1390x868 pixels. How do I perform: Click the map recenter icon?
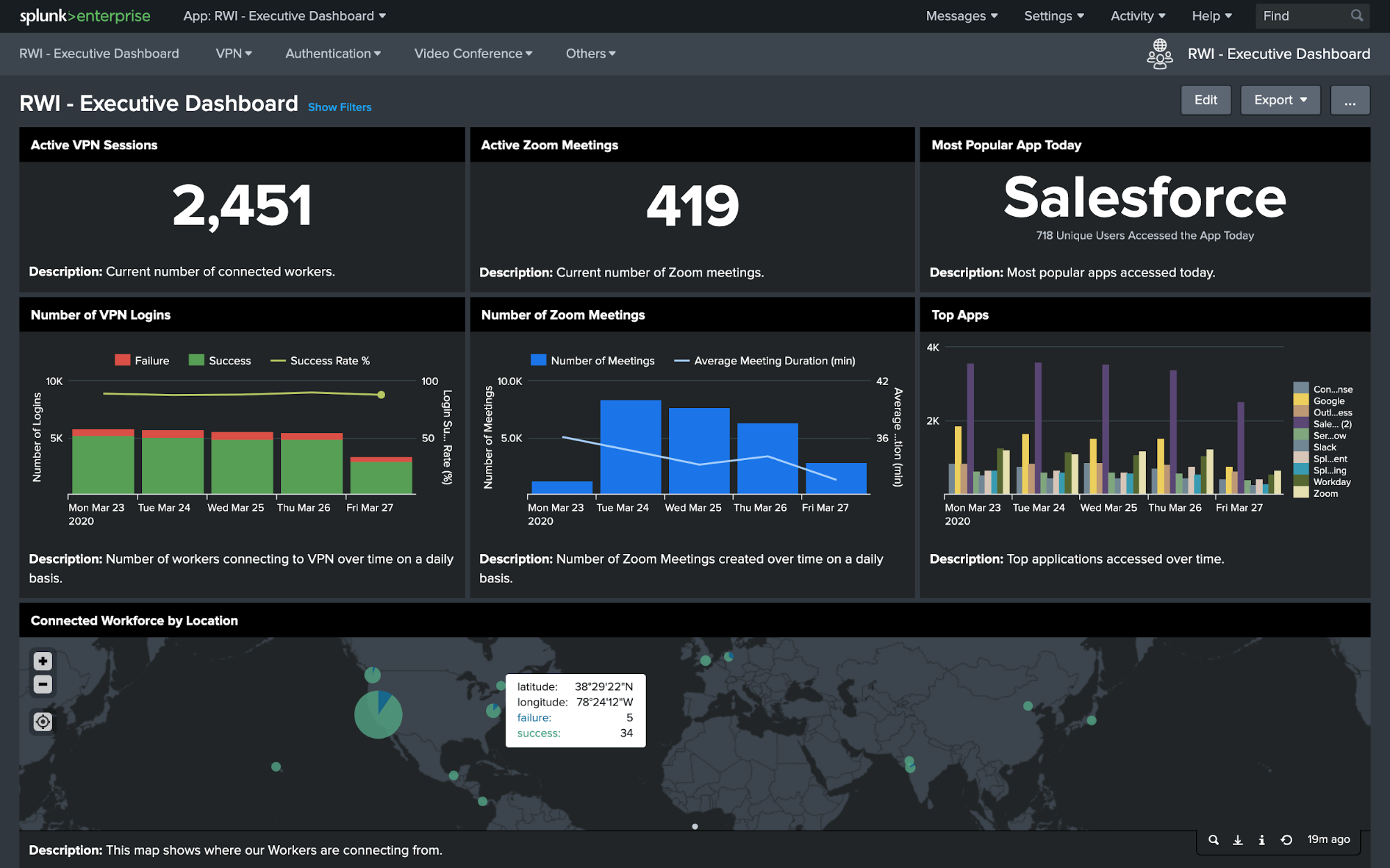pos(41,722)
